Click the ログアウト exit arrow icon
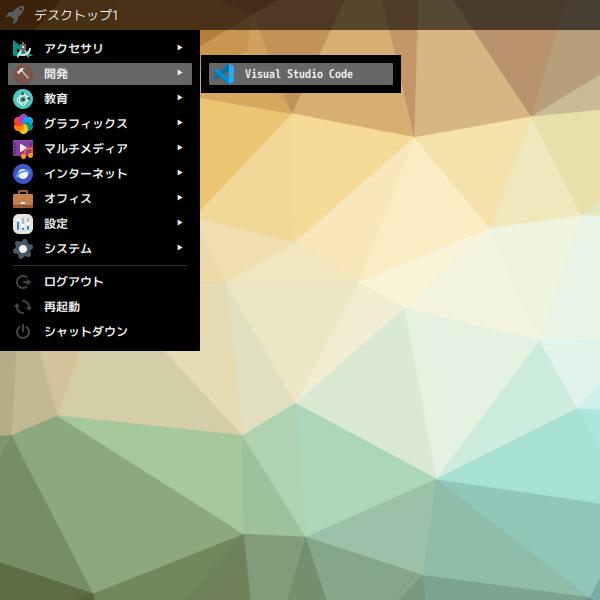This screenshot has width=600, height=600. 23,282
